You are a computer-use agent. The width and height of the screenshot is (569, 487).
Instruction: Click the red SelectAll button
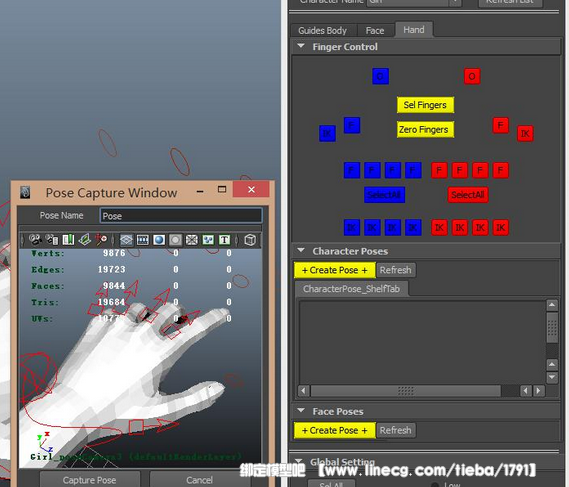(468, 195)
